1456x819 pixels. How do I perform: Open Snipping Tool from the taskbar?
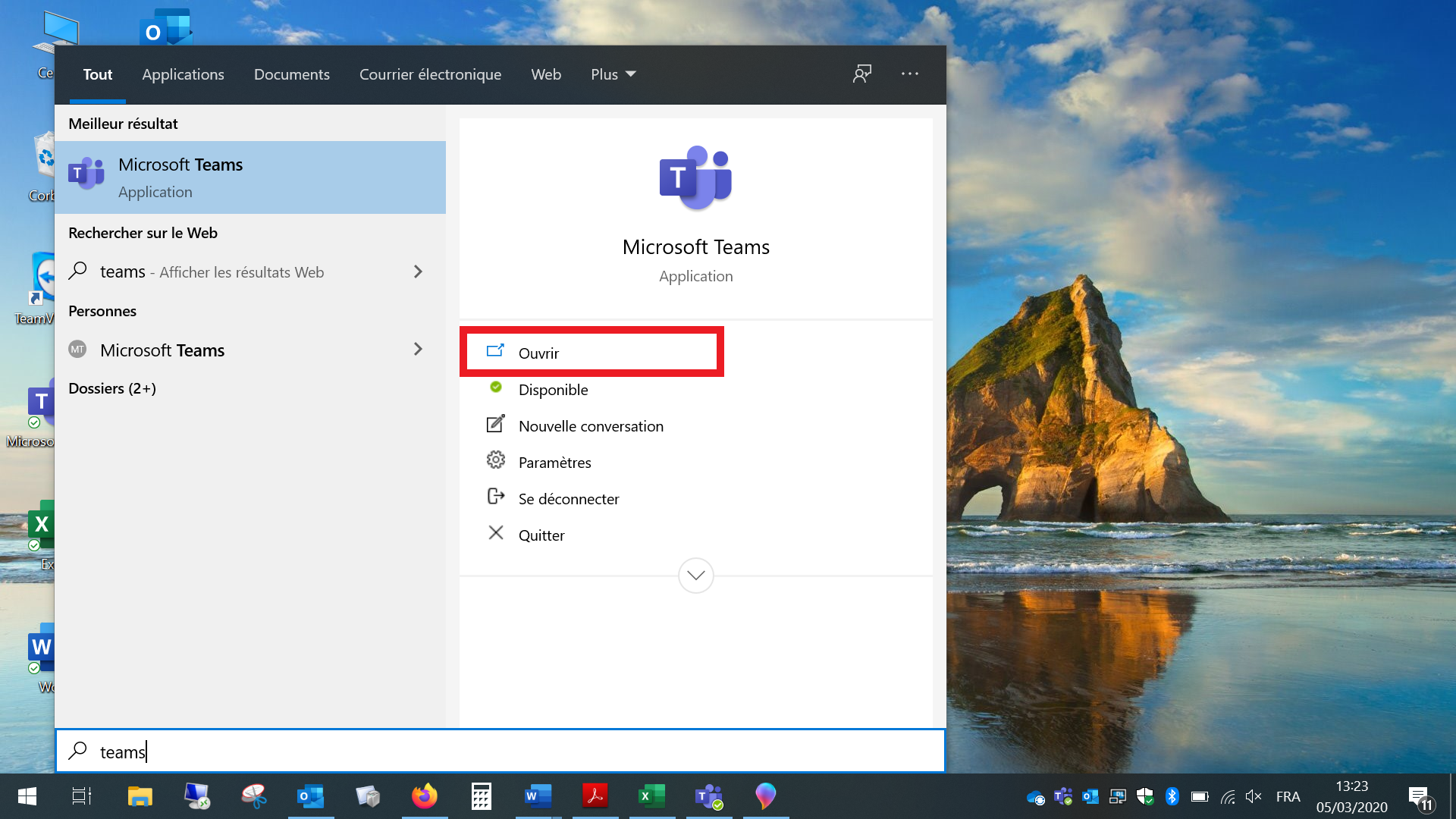pyautogui.click(x=254, y=796)
